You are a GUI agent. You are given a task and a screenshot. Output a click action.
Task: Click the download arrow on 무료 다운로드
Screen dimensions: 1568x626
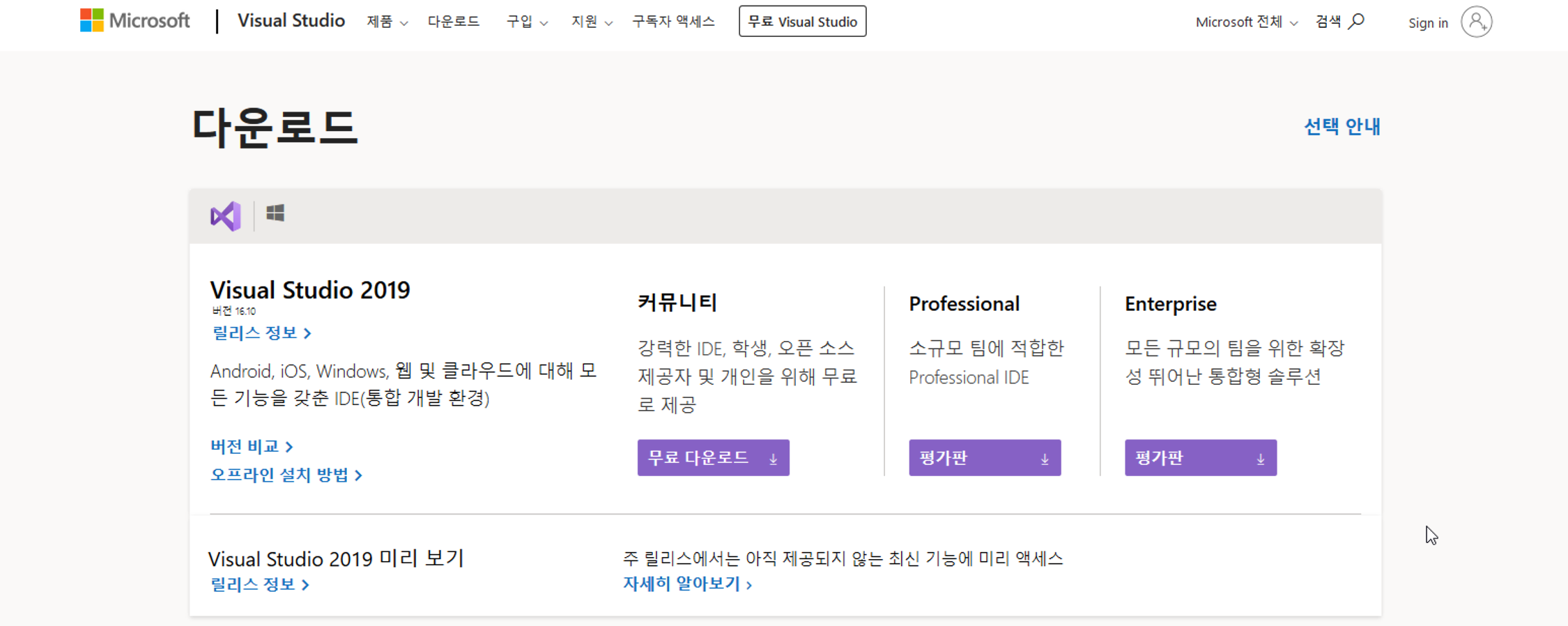pos(773,459)
